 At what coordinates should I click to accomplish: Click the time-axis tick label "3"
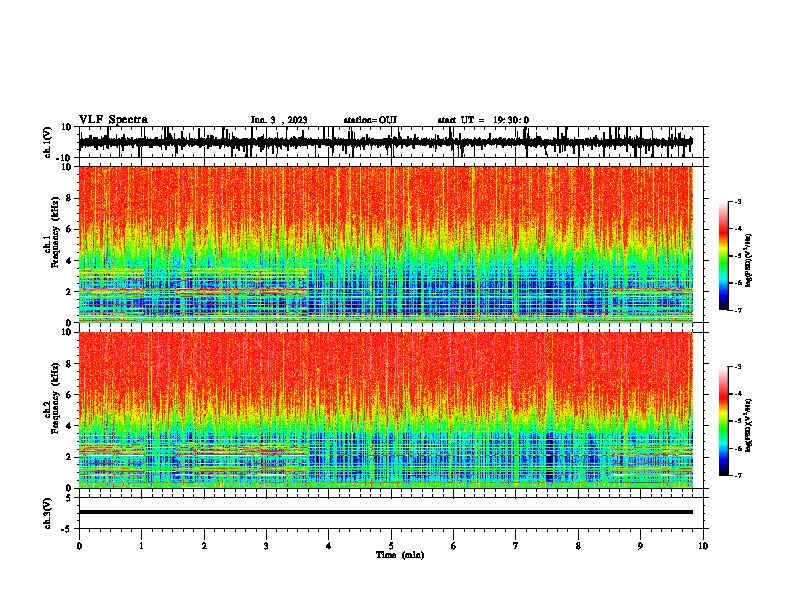[266, 546]
